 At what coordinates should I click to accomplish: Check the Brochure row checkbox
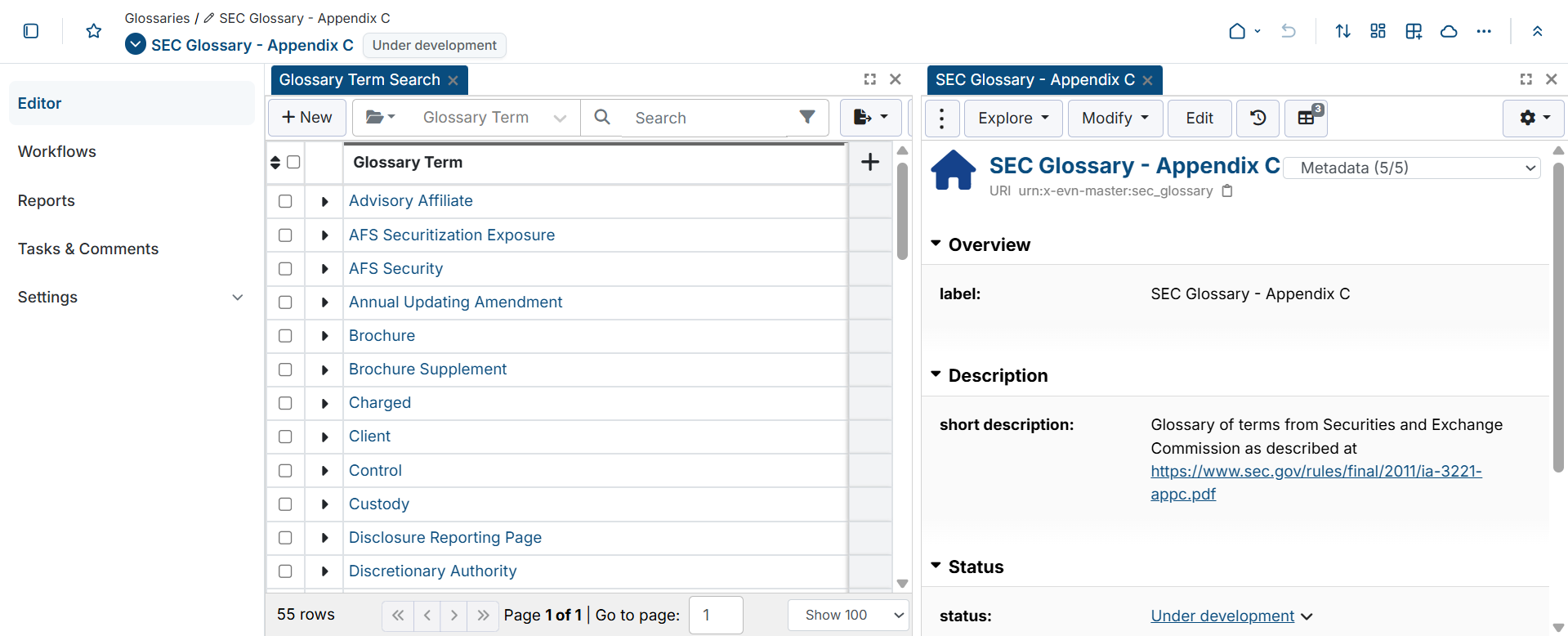285,335
